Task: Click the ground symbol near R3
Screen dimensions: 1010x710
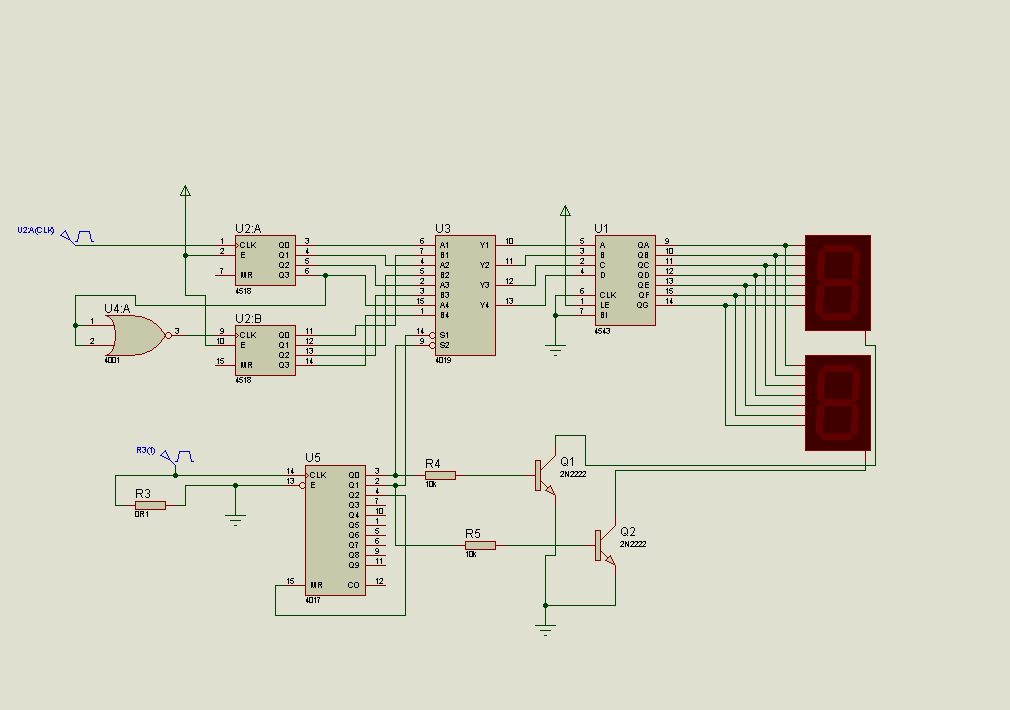Action: pyautogui.click(x=236, y=521)
